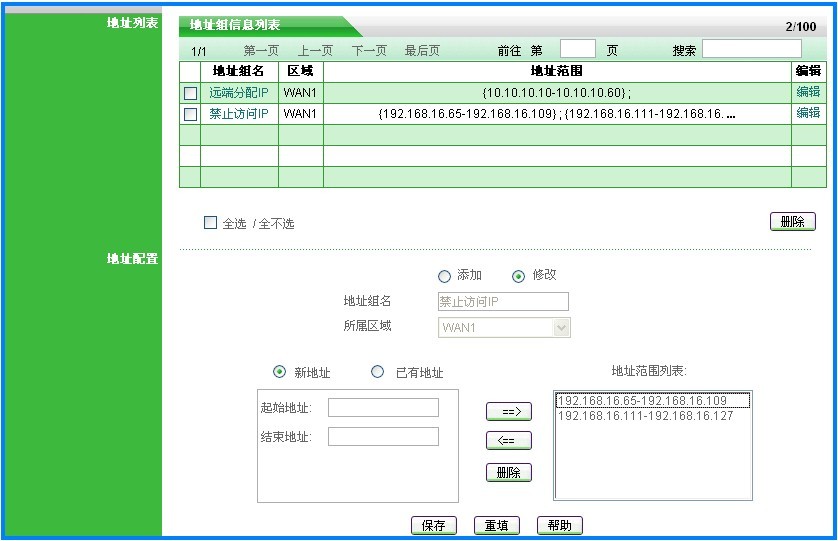
Task: Choose the 已有地址 radio option
Action: [x=377, y=372]
